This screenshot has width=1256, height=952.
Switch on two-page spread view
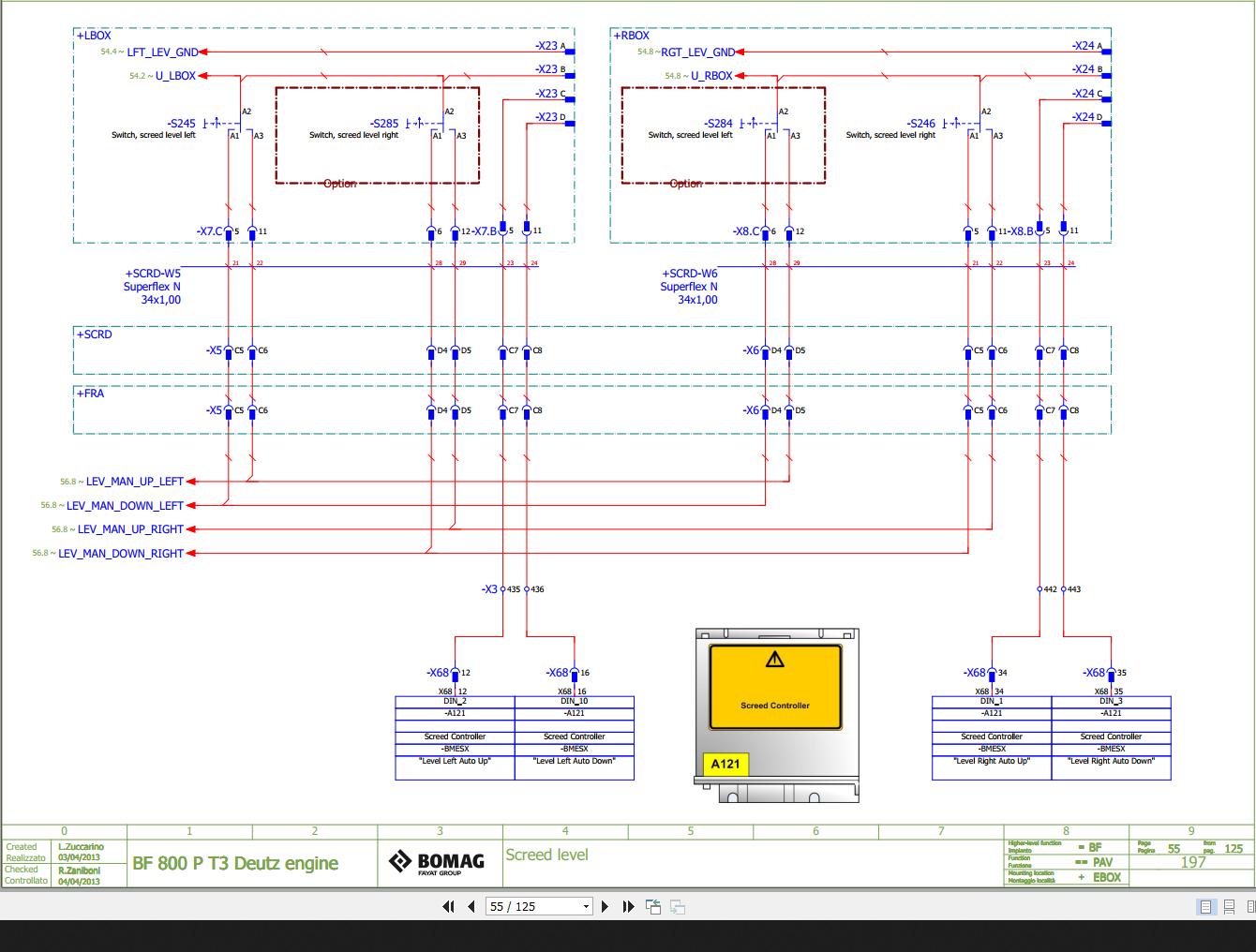(x=1249, y=906)
